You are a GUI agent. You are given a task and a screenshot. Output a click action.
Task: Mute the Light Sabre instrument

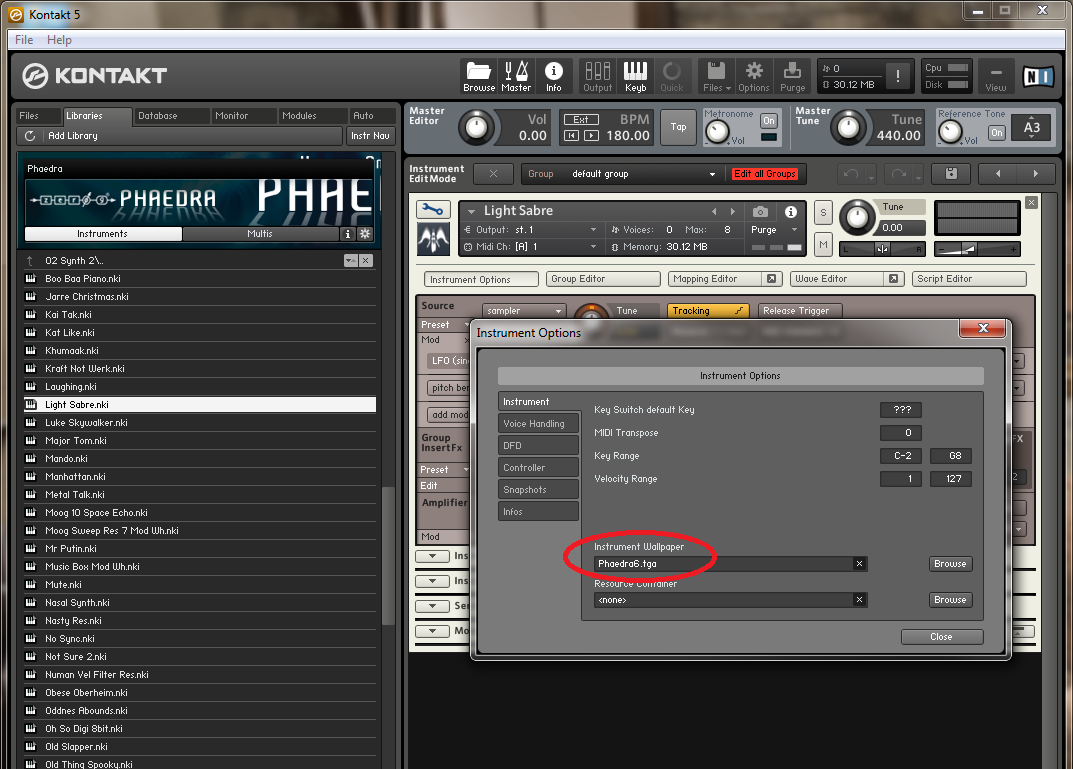tap(823, 244)
